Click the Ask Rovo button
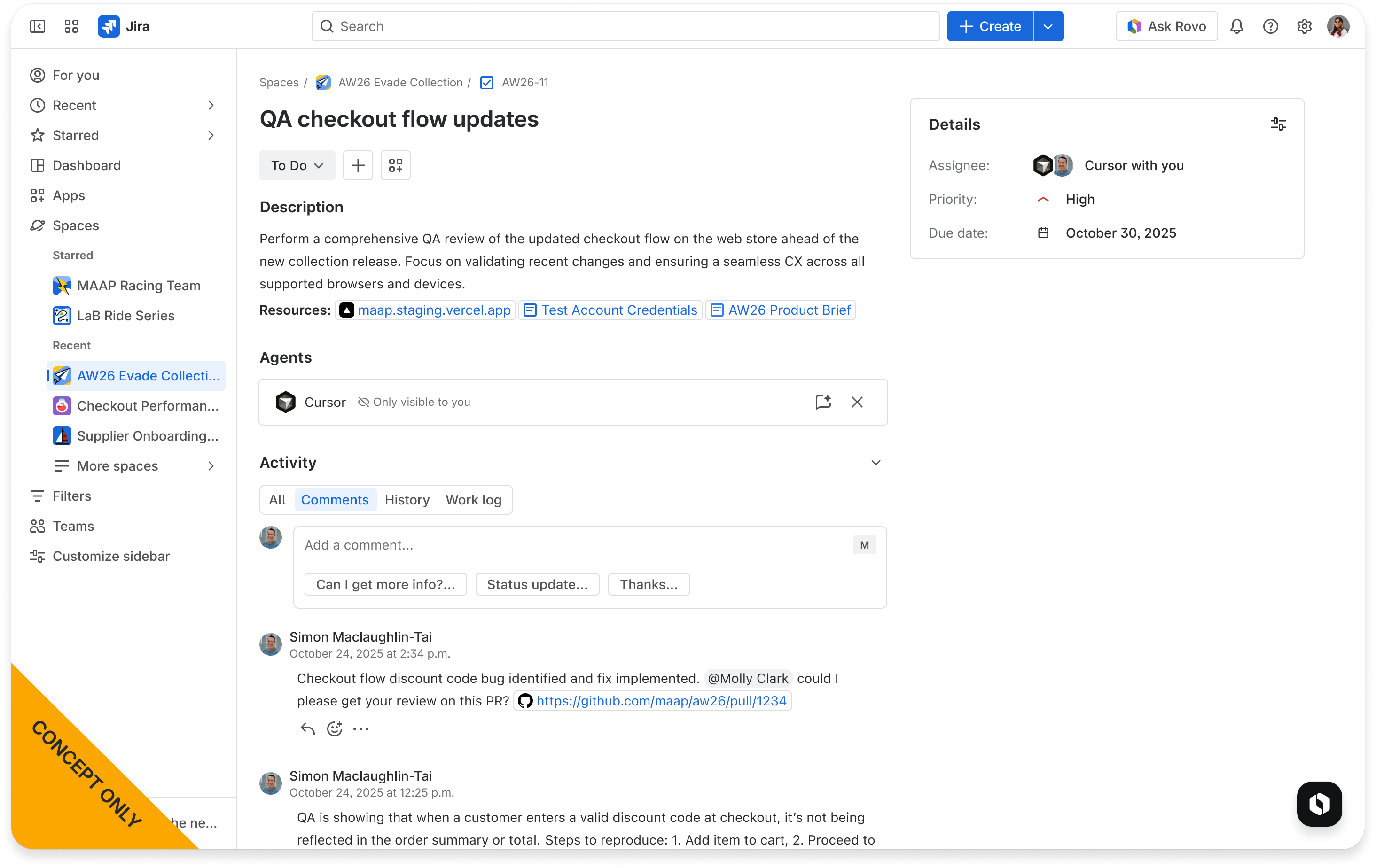This screenshot has height=868, width=1376. pyautogui.click(x=1166, y=26)
